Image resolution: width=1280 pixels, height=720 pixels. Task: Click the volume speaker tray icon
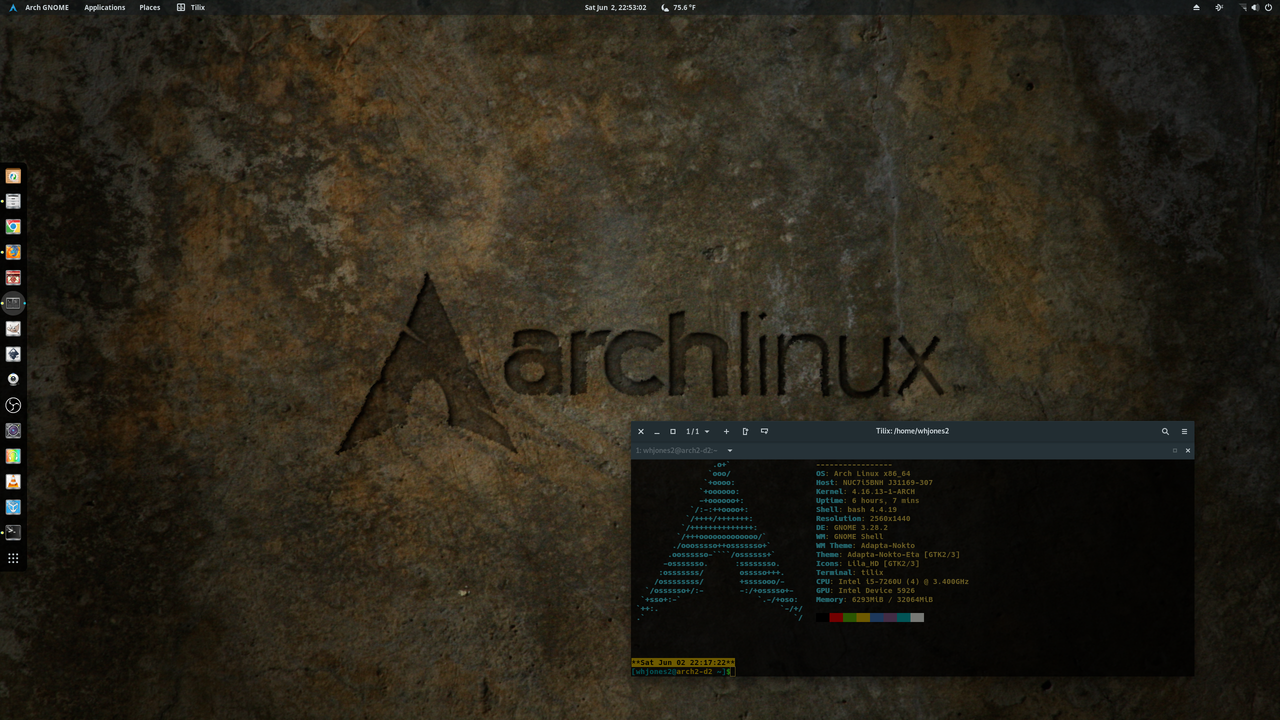pos(1255,7)
